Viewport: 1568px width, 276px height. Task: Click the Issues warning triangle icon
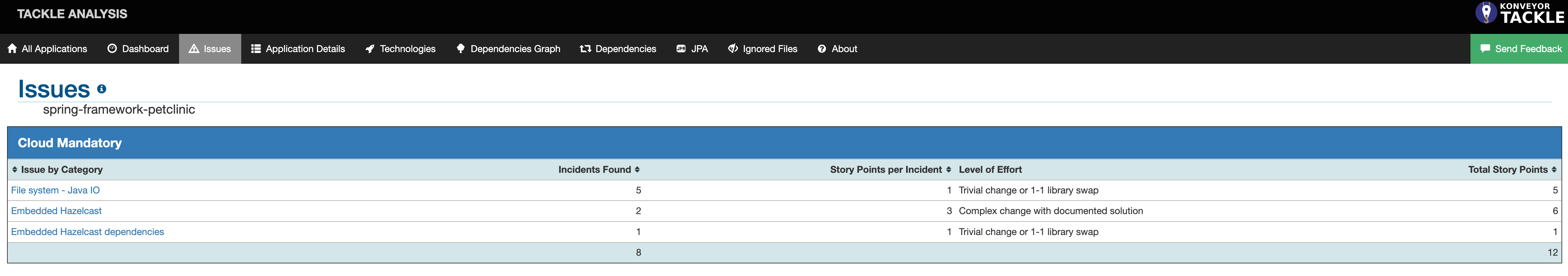[x=194, y=49]
